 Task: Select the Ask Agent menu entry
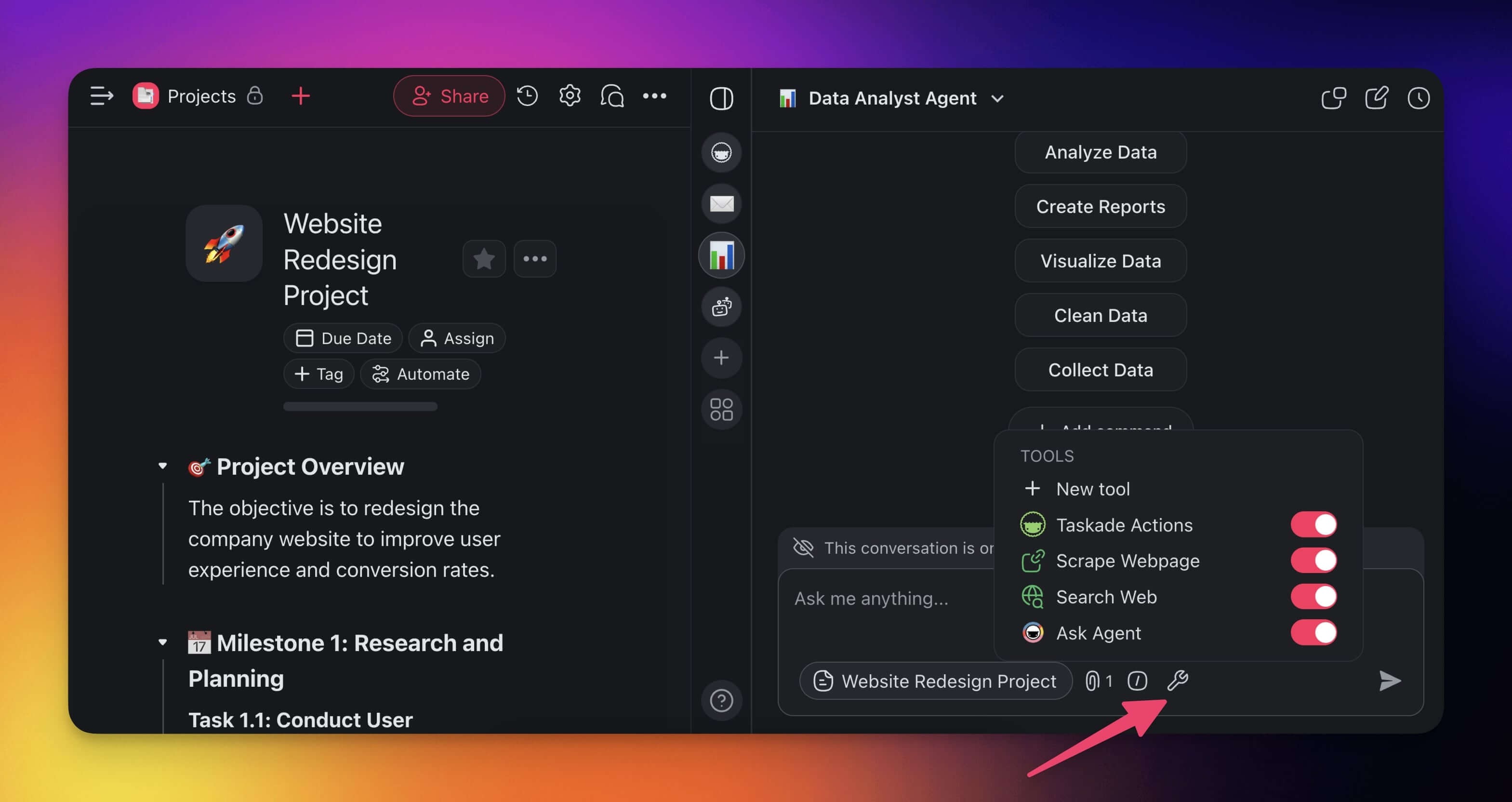[x=1098, y=632]
